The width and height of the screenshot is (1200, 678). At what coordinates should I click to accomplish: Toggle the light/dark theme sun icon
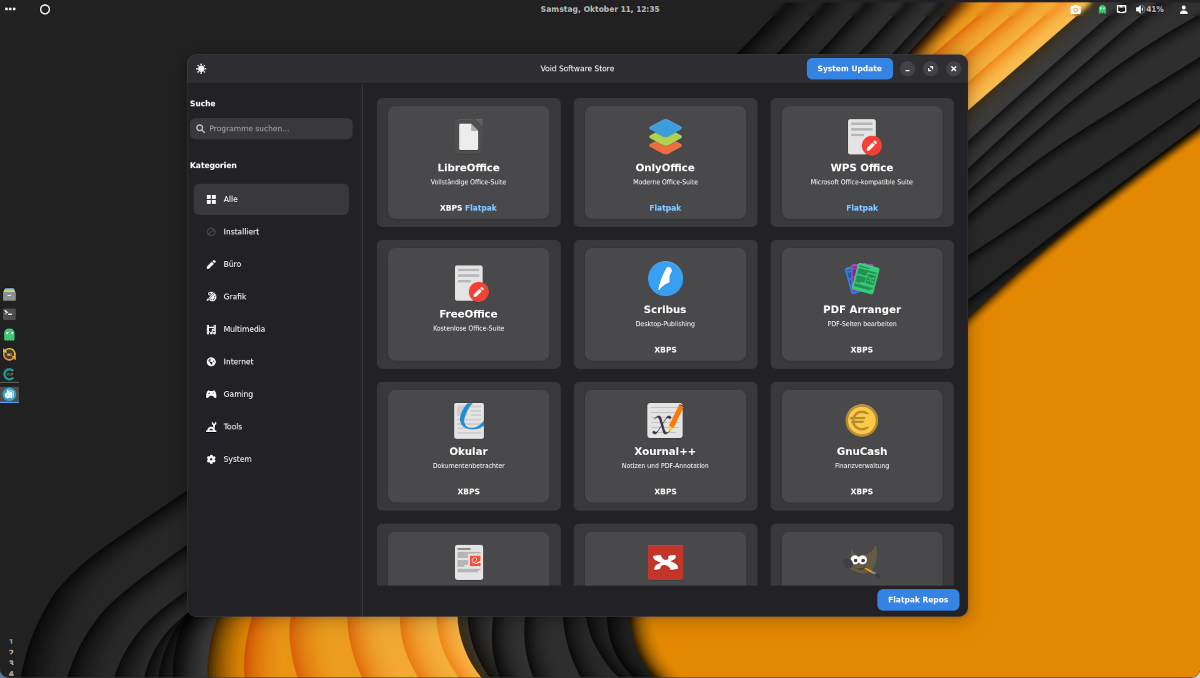201,69
